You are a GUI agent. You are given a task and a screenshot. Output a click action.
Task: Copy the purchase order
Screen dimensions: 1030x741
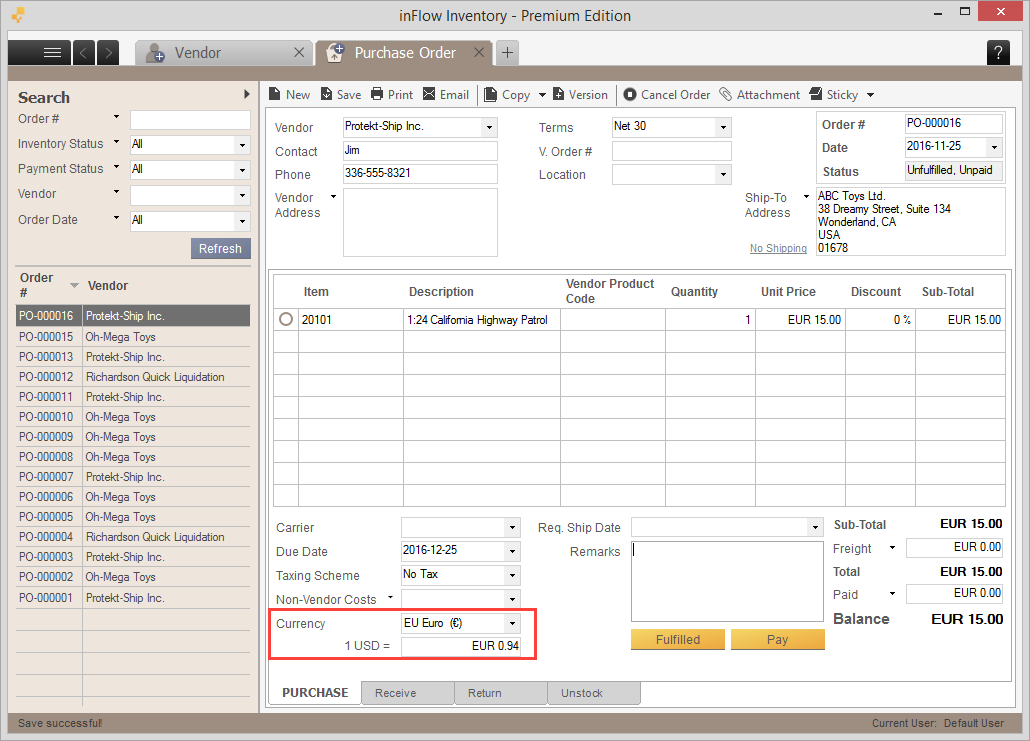tap(507, 95)
